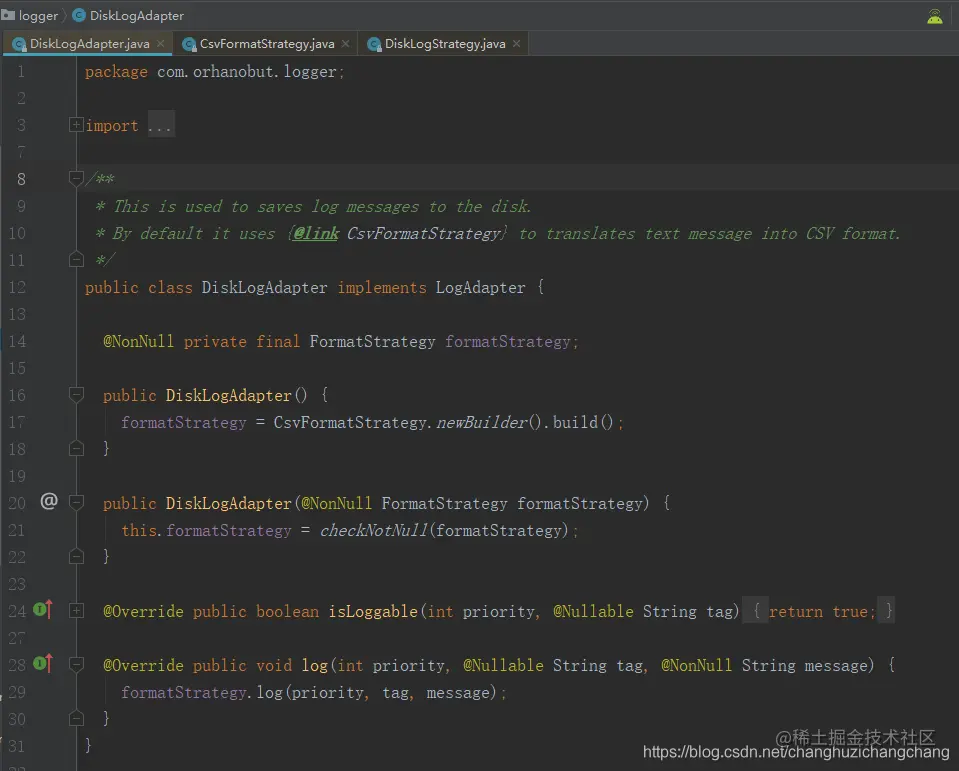Click the class file icon on DiskLogAdapter.java tab

coord(19,44)
